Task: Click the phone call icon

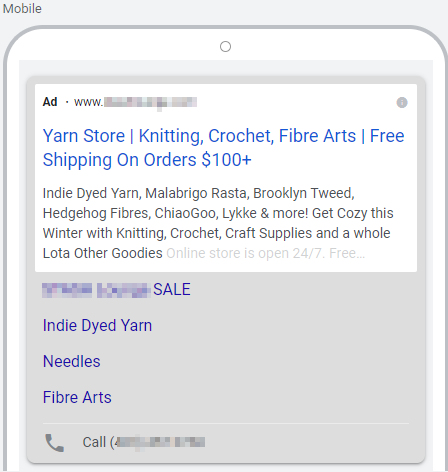Action: [55, 443]
